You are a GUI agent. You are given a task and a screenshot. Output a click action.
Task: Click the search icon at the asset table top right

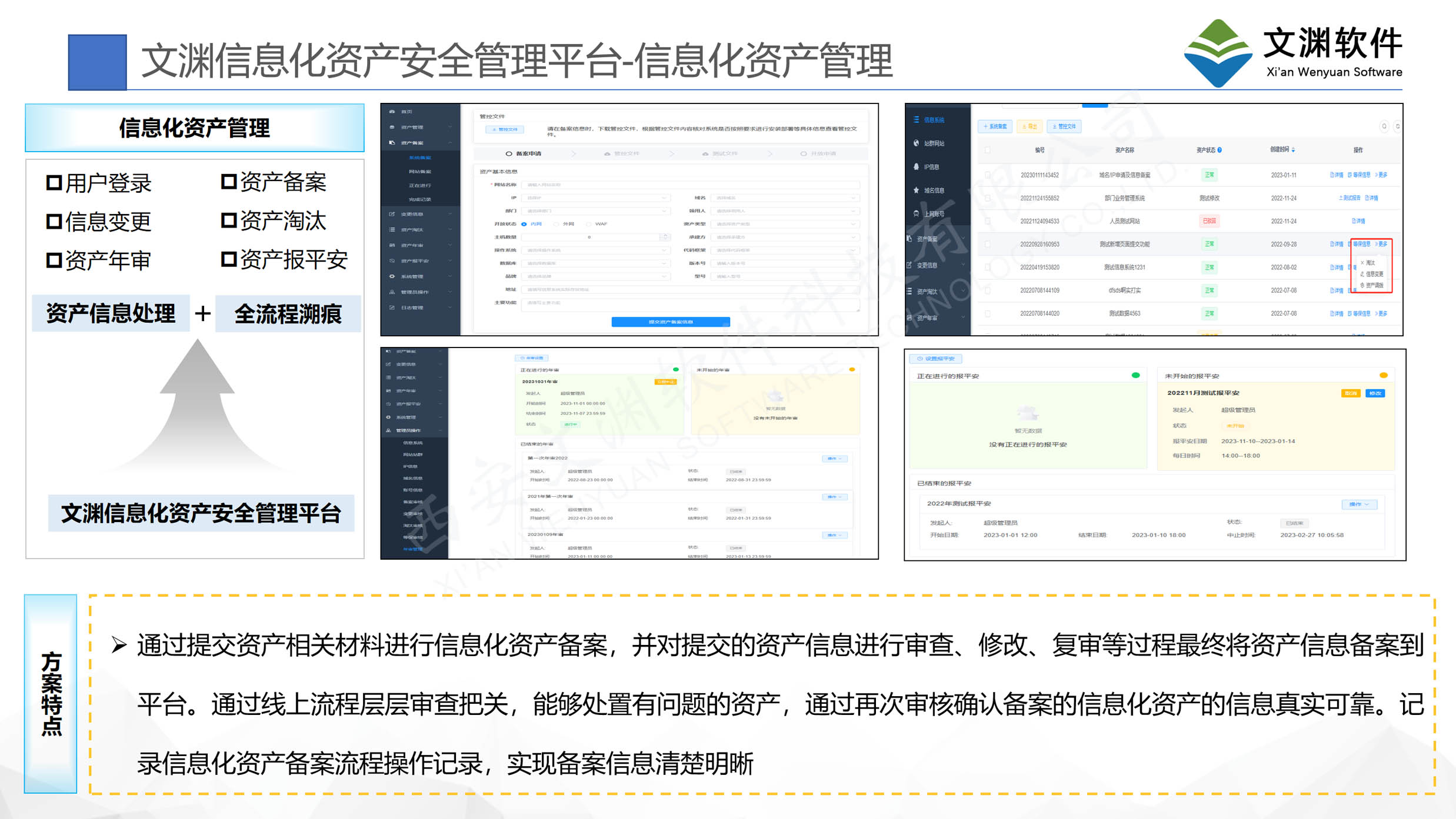(x=1384, y=126)
